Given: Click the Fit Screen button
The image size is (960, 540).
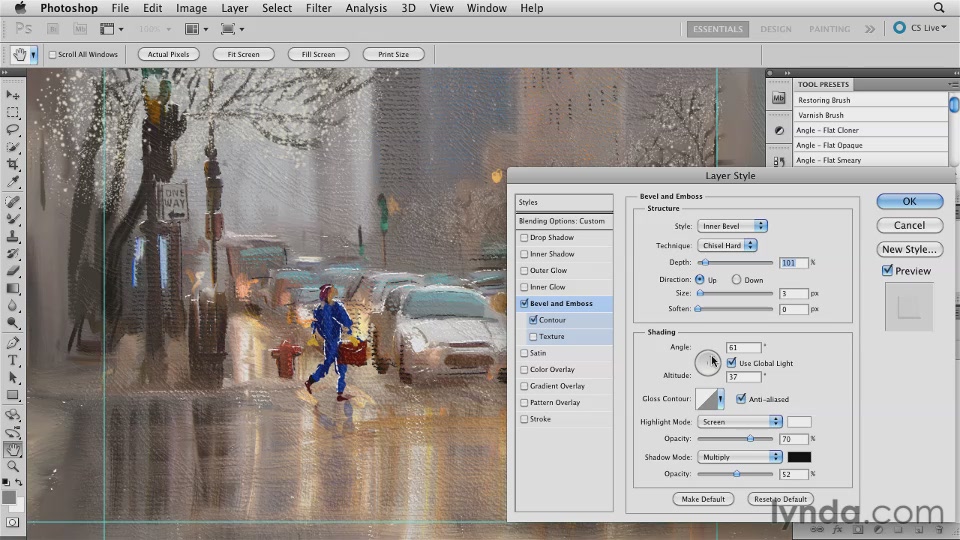Looking at the screenshot, I should point(243,54).
